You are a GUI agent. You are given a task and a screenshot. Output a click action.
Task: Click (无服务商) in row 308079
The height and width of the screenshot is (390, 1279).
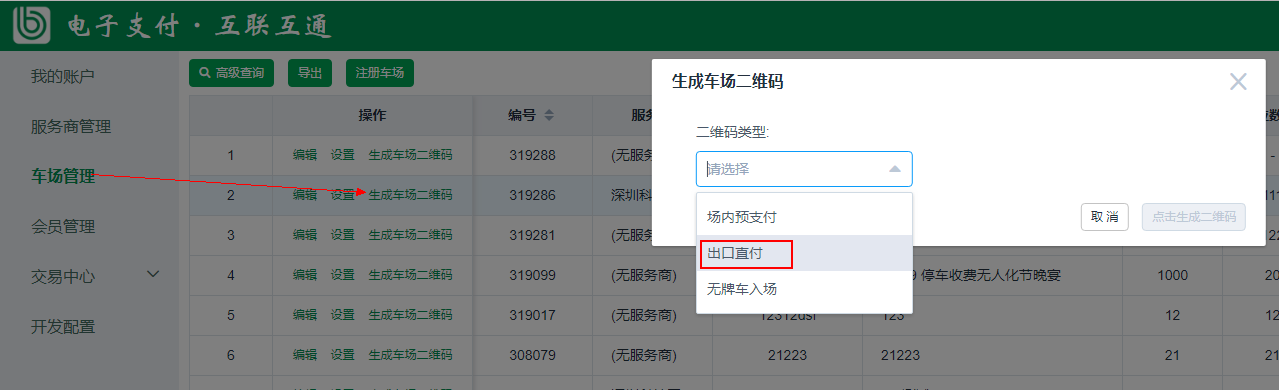click(643, 355)
